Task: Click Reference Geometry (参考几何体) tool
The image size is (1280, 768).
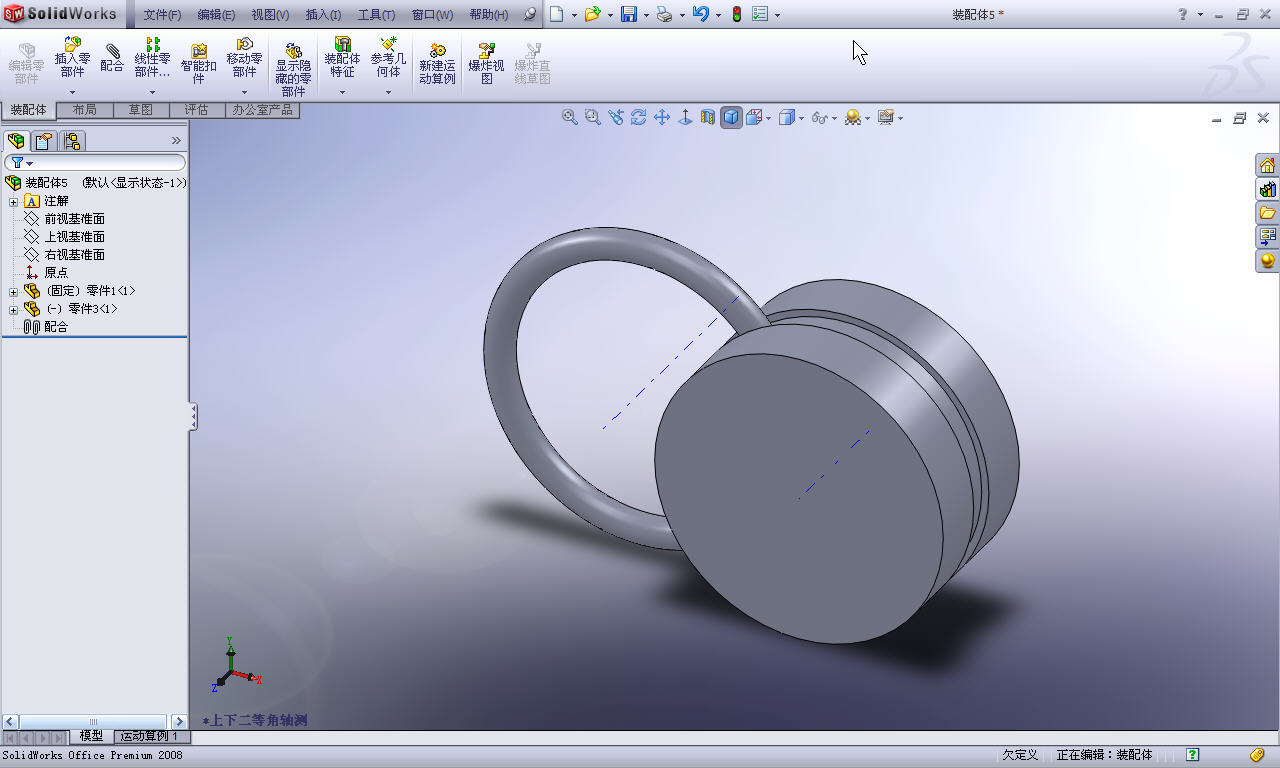Action: [x=389, y=58]
